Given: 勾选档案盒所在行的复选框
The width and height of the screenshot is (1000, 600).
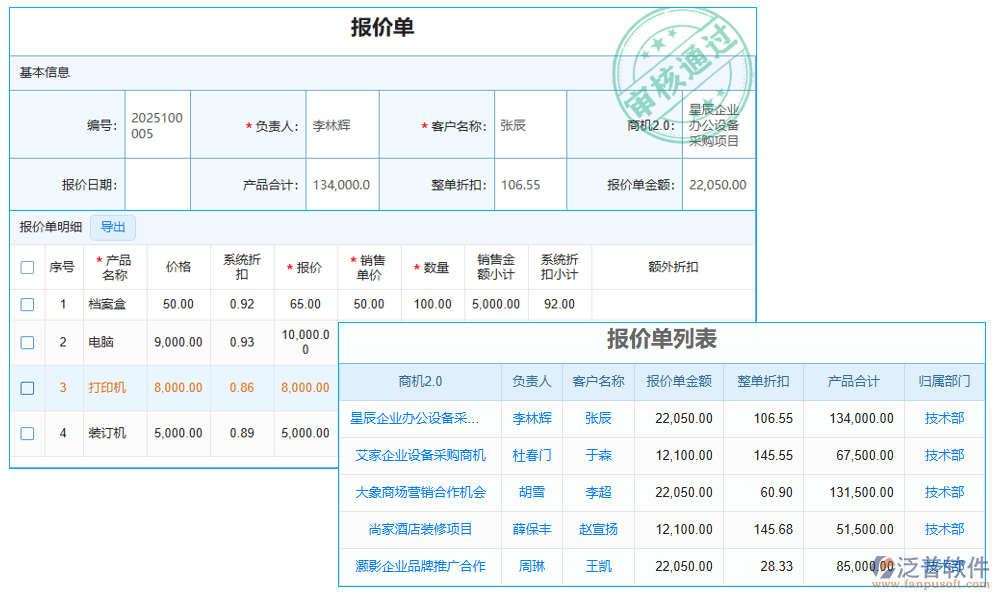Looking at the screenshot, I should tap(27, 304).
